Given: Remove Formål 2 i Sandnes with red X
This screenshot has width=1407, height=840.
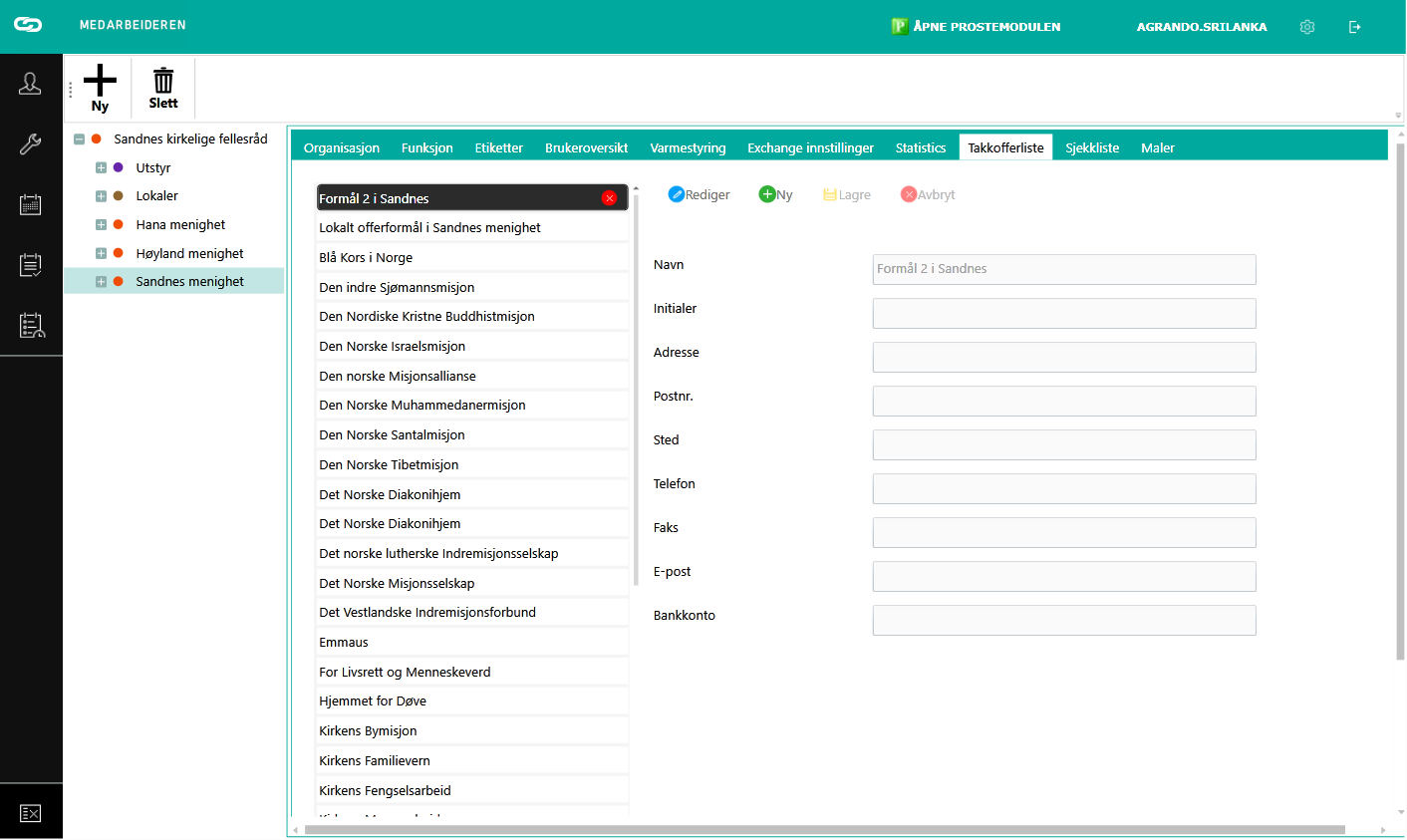Looking at the screenshot, I should [x=609, y=198].
